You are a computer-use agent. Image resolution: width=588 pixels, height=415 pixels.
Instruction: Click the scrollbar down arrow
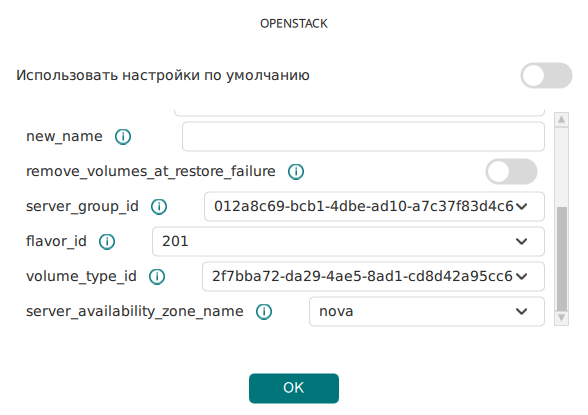point(561,318)
